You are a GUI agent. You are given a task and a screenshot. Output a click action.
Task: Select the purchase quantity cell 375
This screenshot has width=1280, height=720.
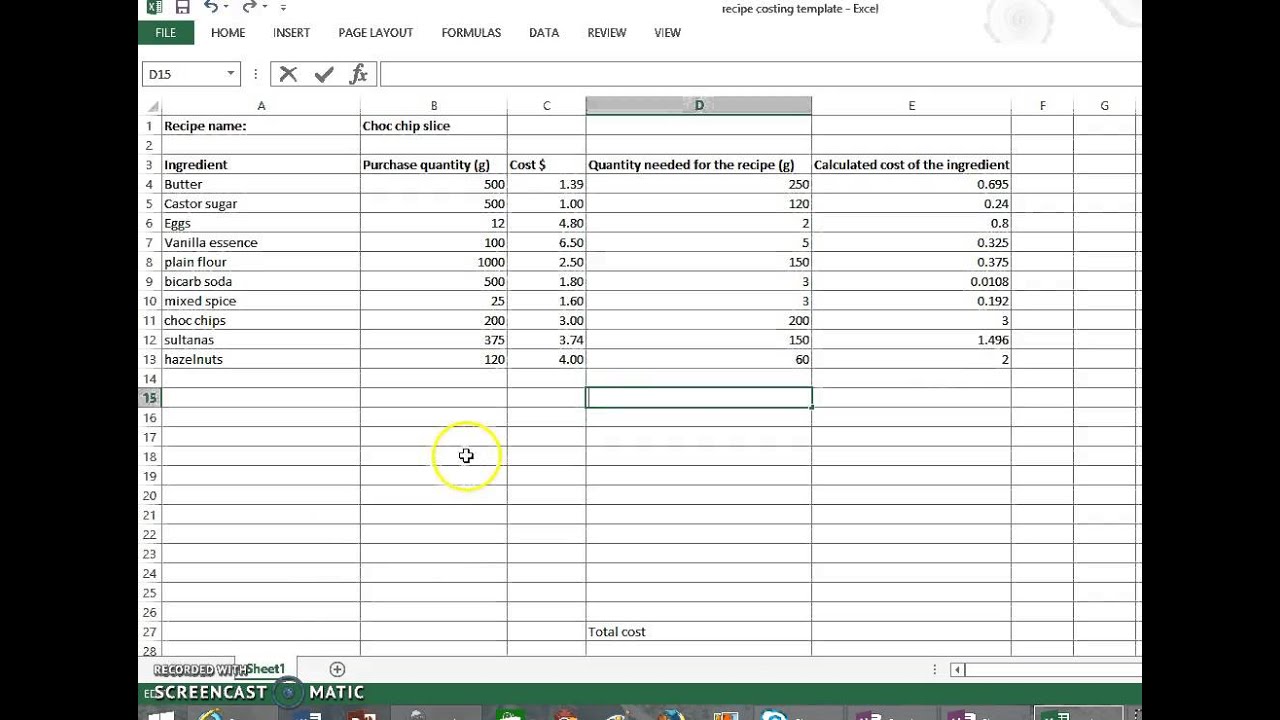click(x=434, y=340)
